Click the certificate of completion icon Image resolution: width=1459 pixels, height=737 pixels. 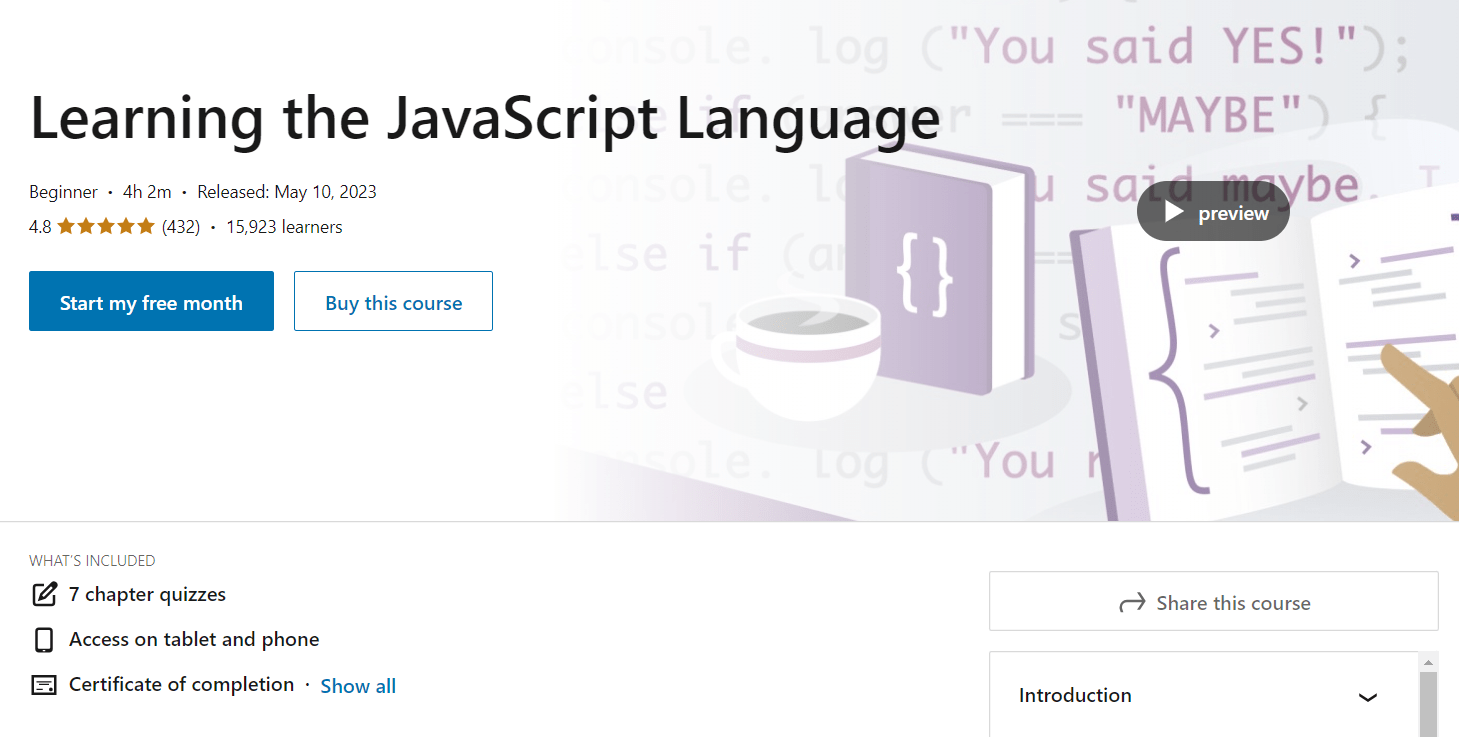click(43, 684)
